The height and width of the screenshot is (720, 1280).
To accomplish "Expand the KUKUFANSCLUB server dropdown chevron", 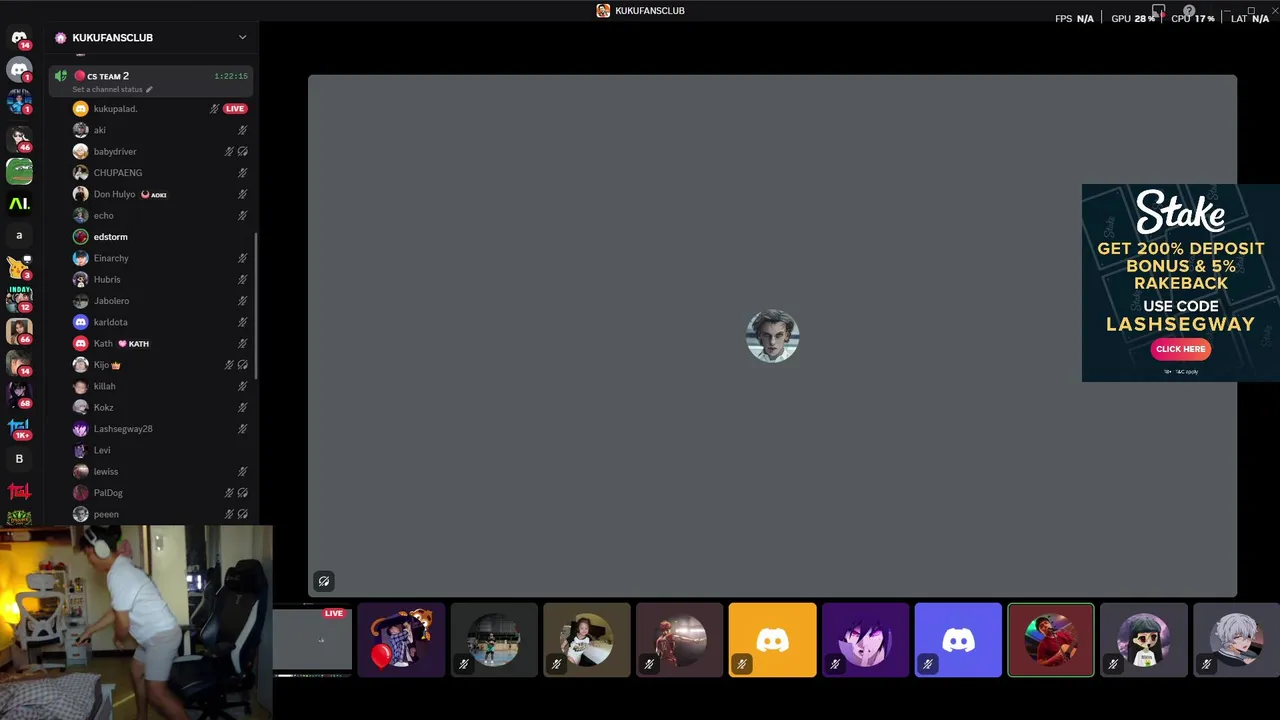I will click(242, 38).
